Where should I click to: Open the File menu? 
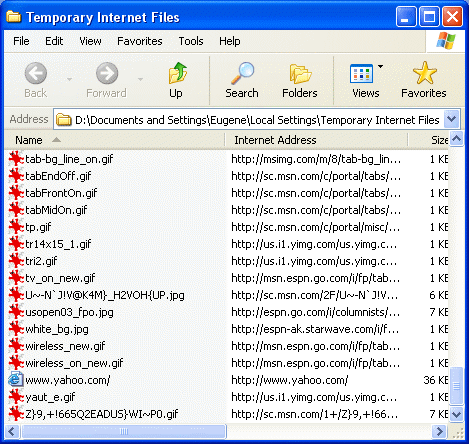pyautogui.click(x=21, y=41)
